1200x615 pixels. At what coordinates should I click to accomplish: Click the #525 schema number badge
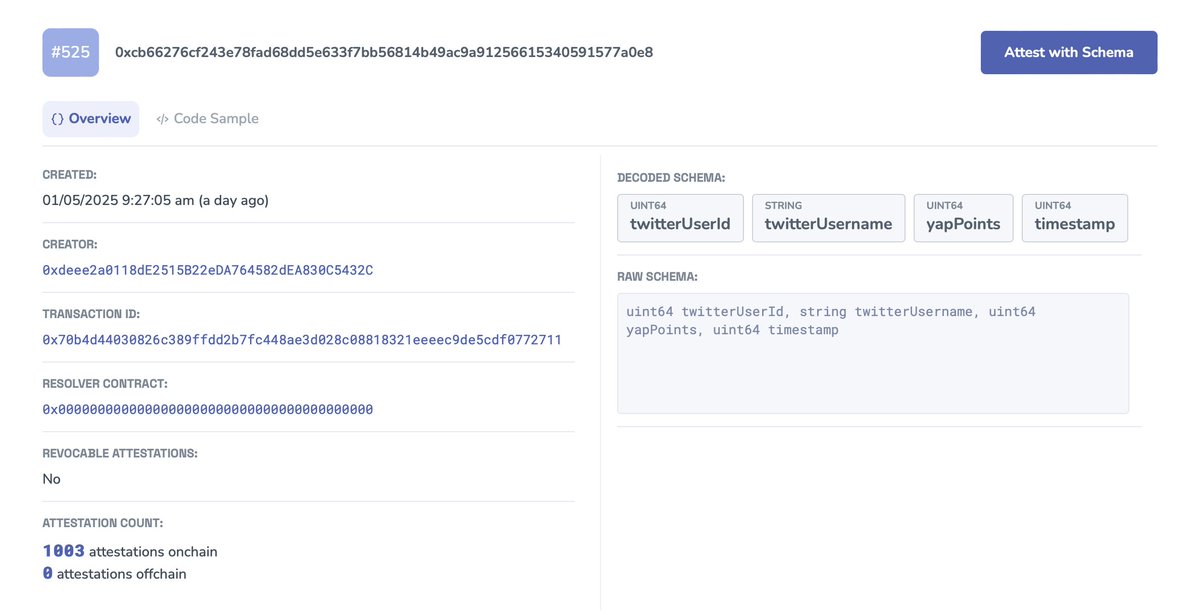tap(70, 52)
